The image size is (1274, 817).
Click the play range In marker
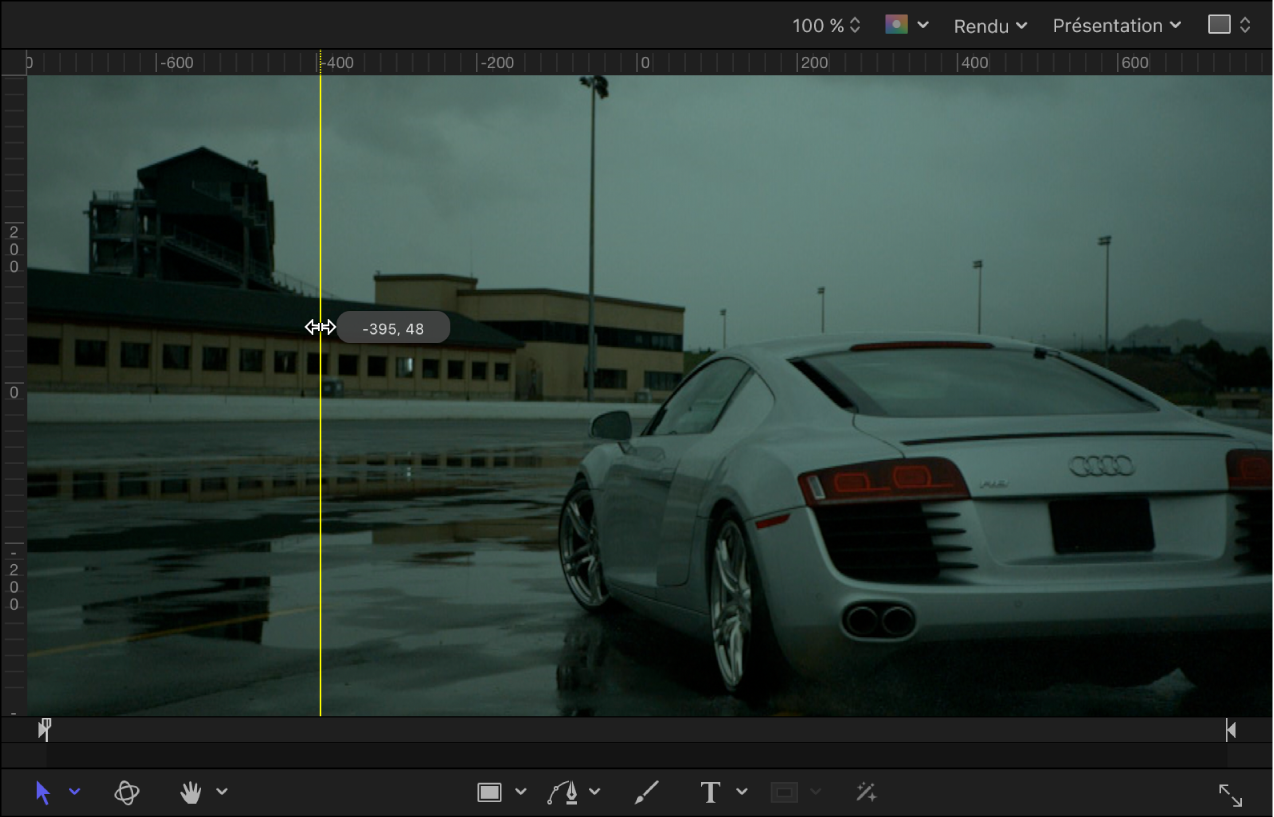[x=44, y=729]
